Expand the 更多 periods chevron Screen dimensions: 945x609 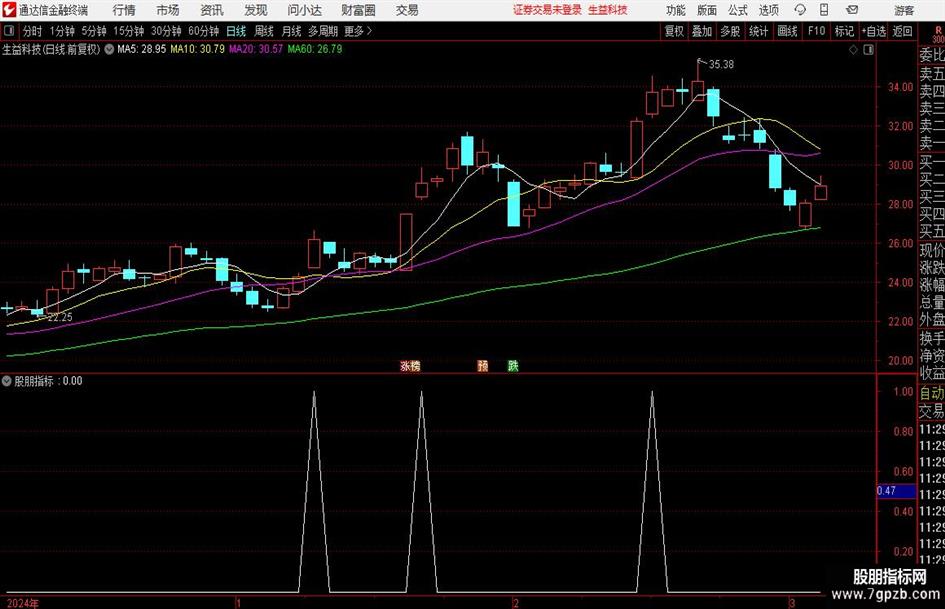click(369, 31)
